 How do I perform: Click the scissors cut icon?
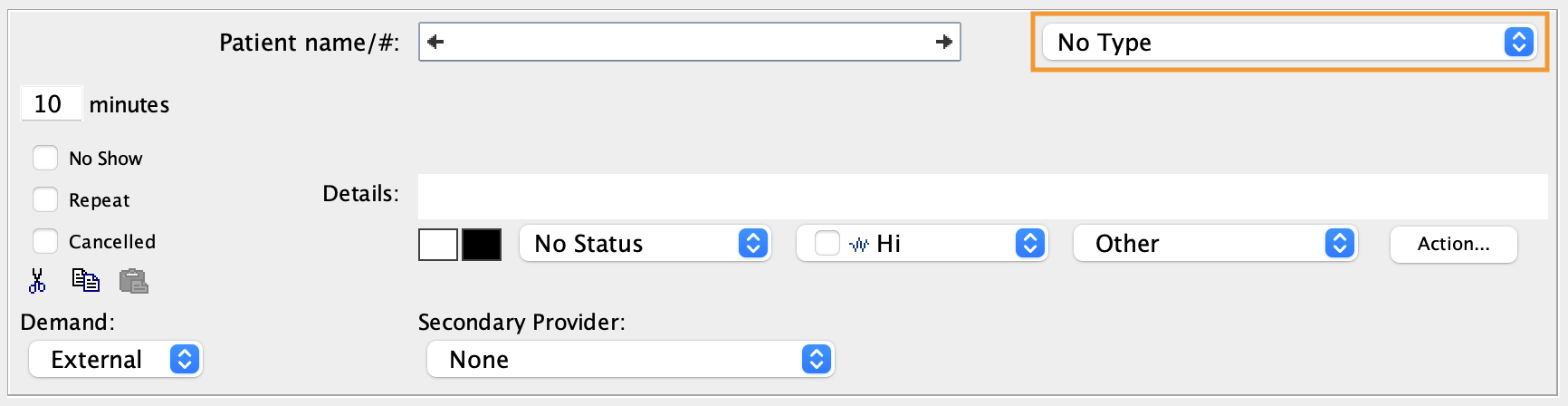click(x=37, y=281)
